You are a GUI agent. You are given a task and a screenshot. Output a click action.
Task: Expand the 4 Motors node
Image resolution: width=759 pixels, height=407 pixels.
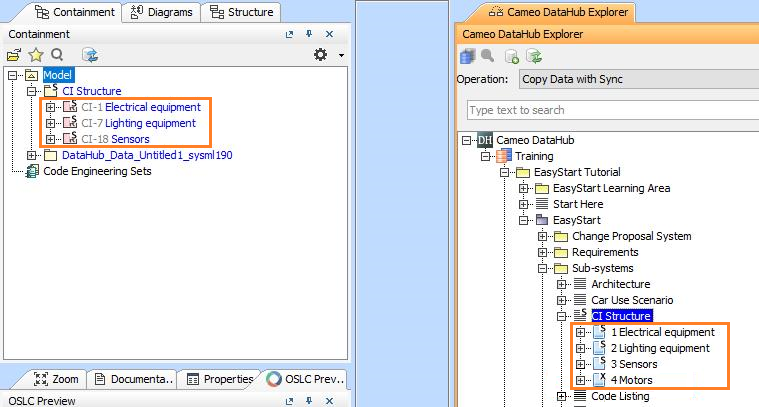click(580, 380)
